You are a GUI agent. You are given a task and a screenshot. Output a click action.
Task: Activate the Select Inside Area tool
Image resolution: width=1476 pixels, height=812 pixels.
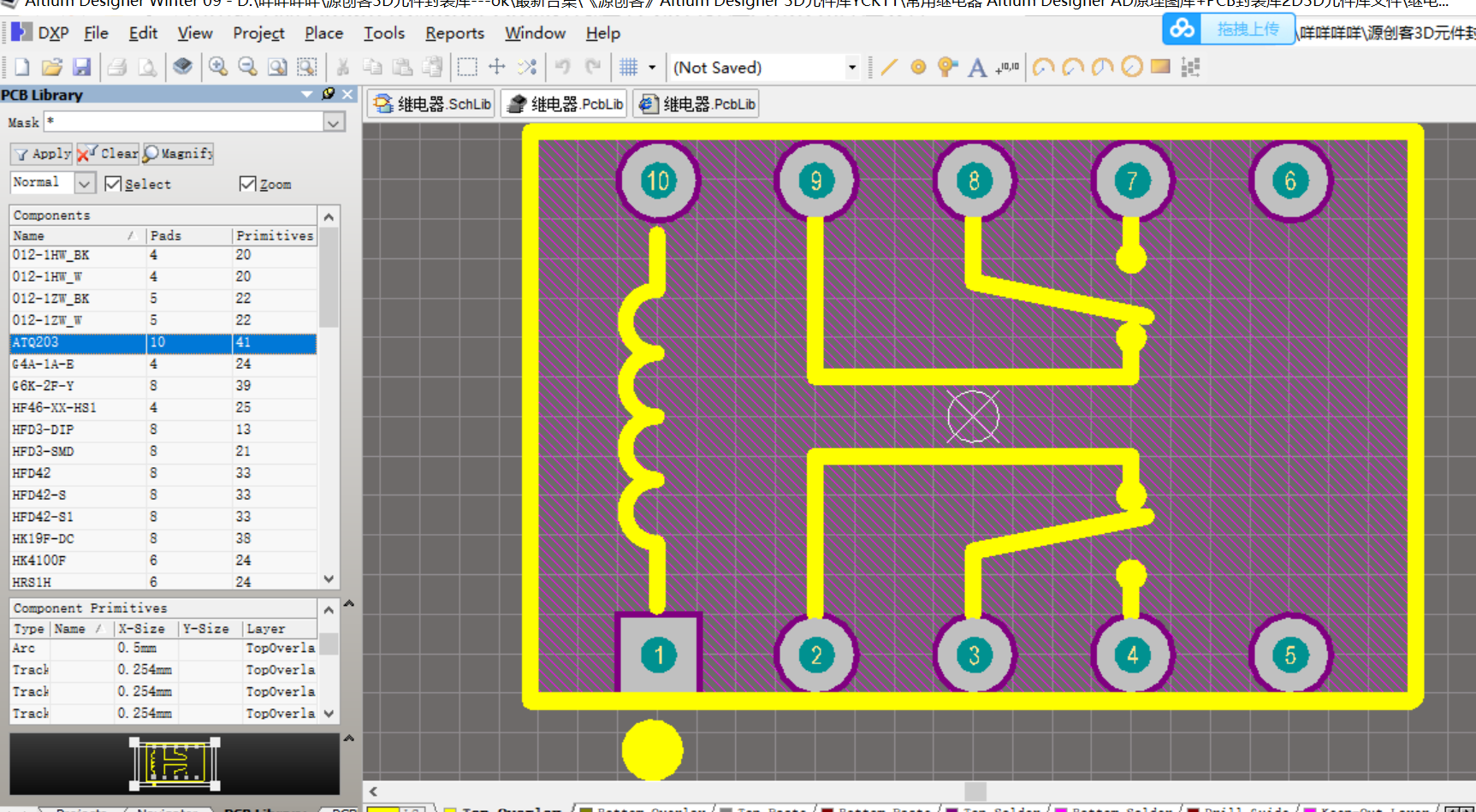point(467,67)
